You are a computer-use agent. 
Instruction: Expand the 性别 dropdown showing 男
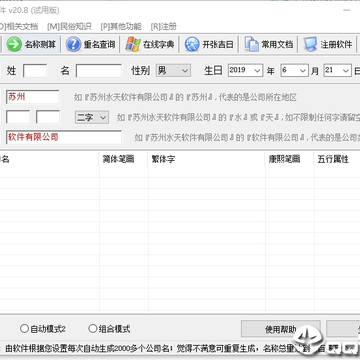coord(173,71)
